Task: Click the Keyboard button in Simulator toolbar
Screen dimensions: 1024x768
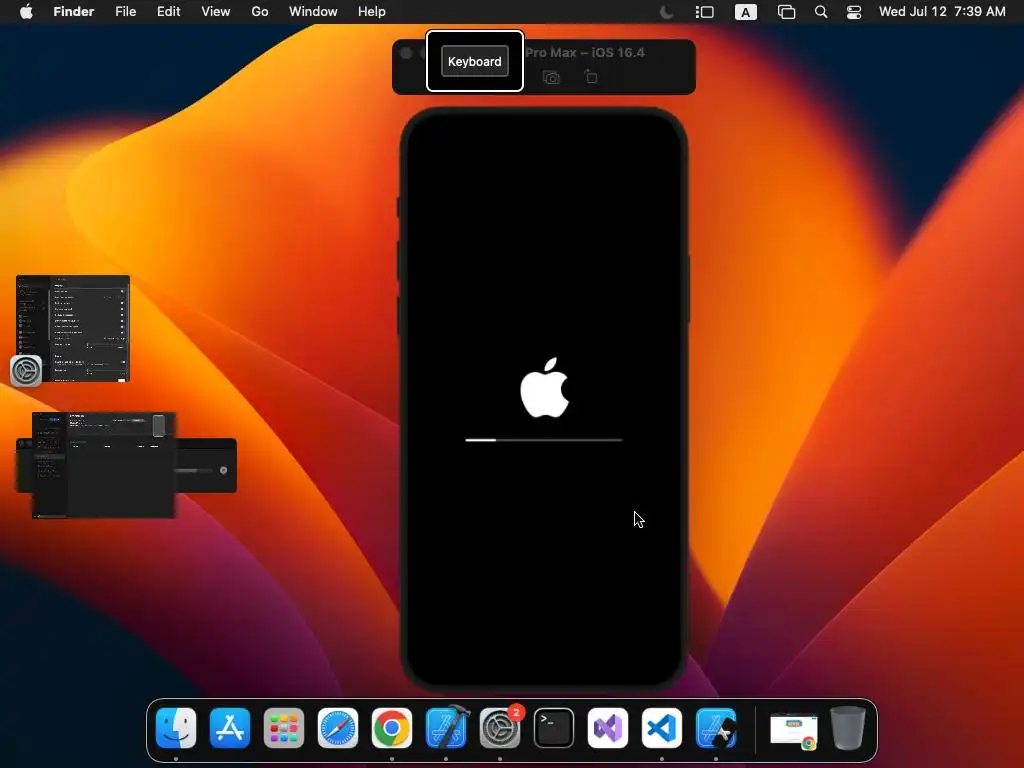Action: [x=474, y=61]
